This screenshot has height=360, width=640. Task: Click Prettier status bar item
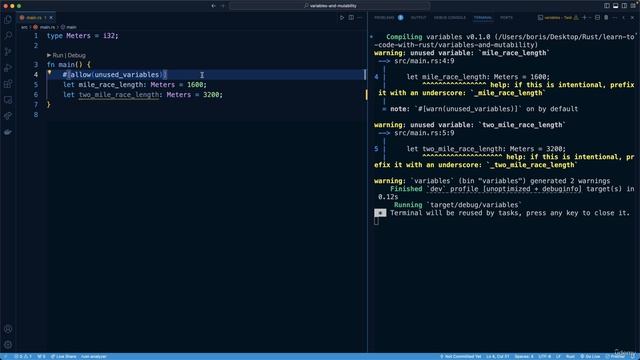coord(615,356)
